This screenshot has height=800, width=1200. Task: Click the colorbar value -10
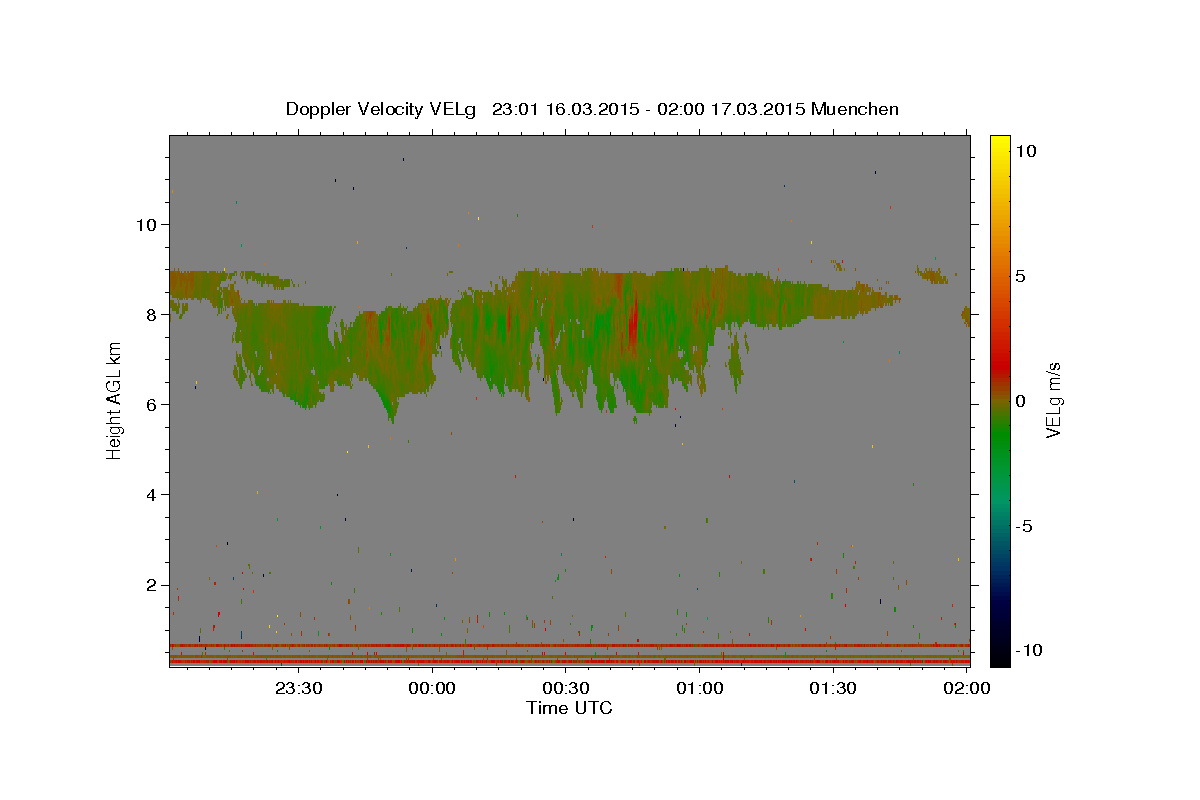click(x=1028, y=650)
